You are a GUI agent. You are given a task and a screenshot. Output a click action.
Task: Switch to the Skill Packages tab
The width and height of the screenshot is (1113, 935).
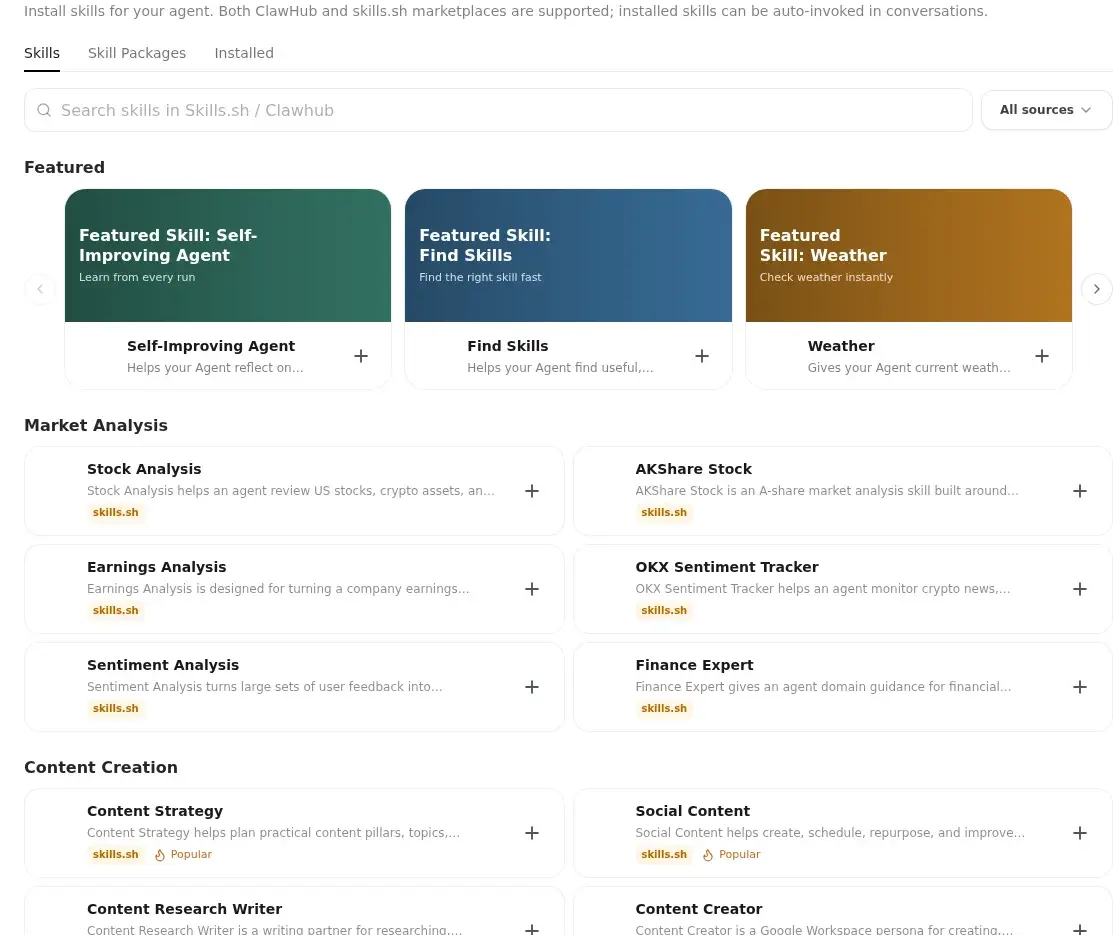[x=137, y=53]
